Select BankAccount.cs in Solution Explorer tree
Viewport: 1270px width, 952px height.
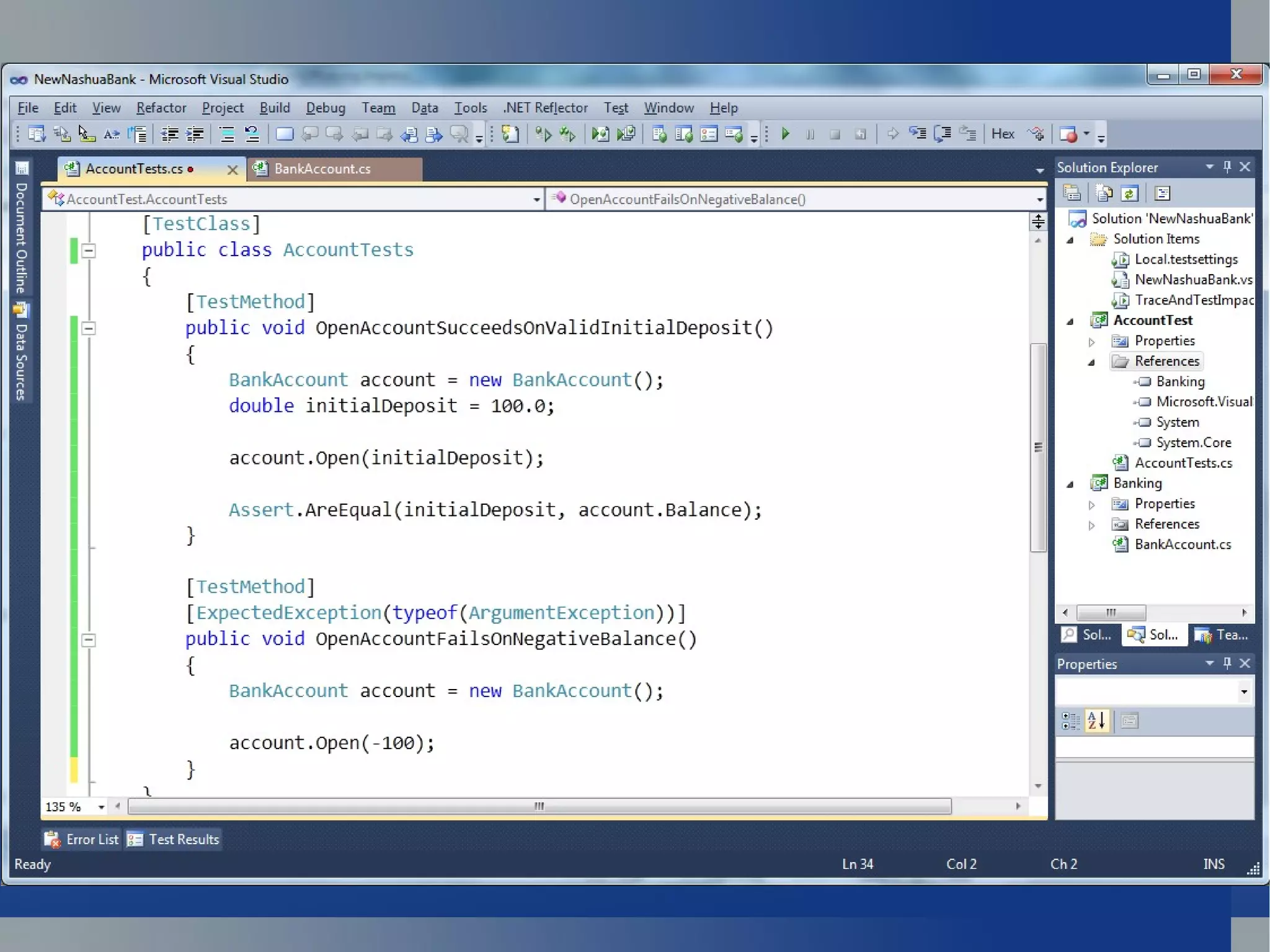1182,545
